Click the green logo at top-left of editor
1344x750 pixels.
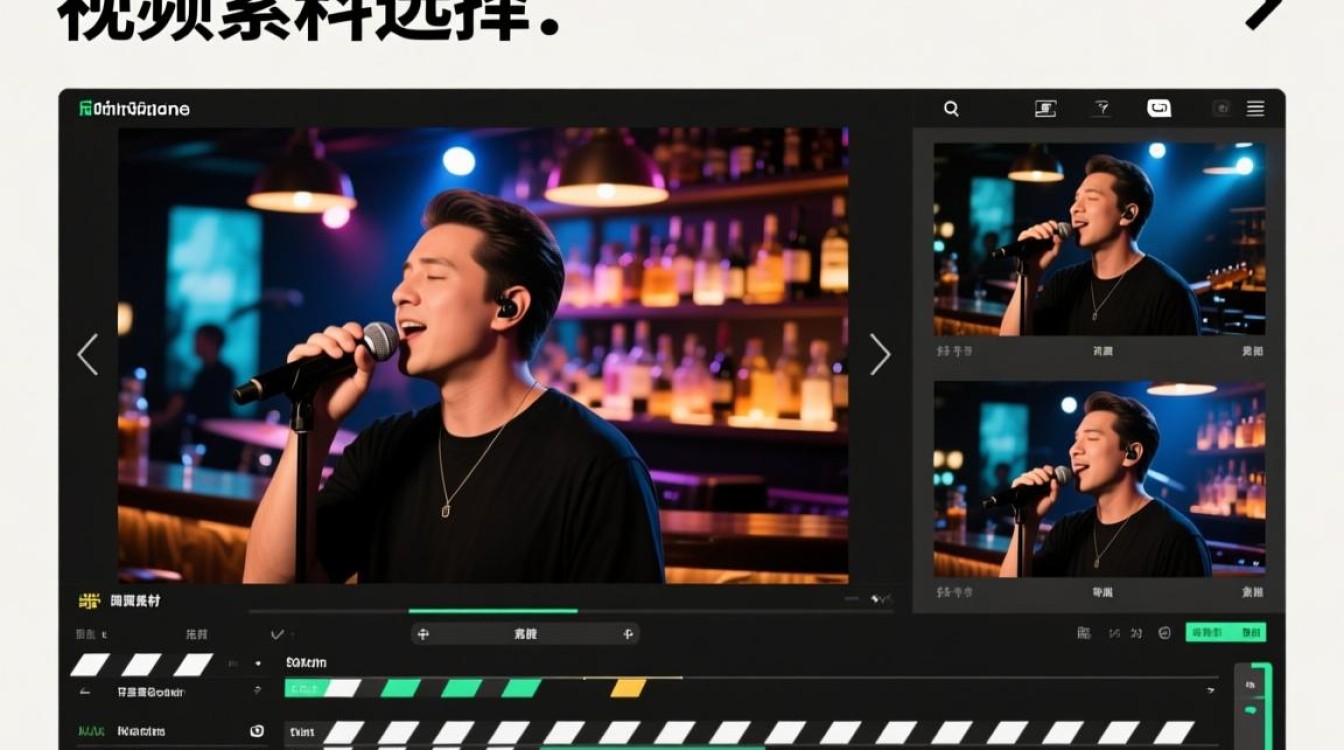point(85,108)
